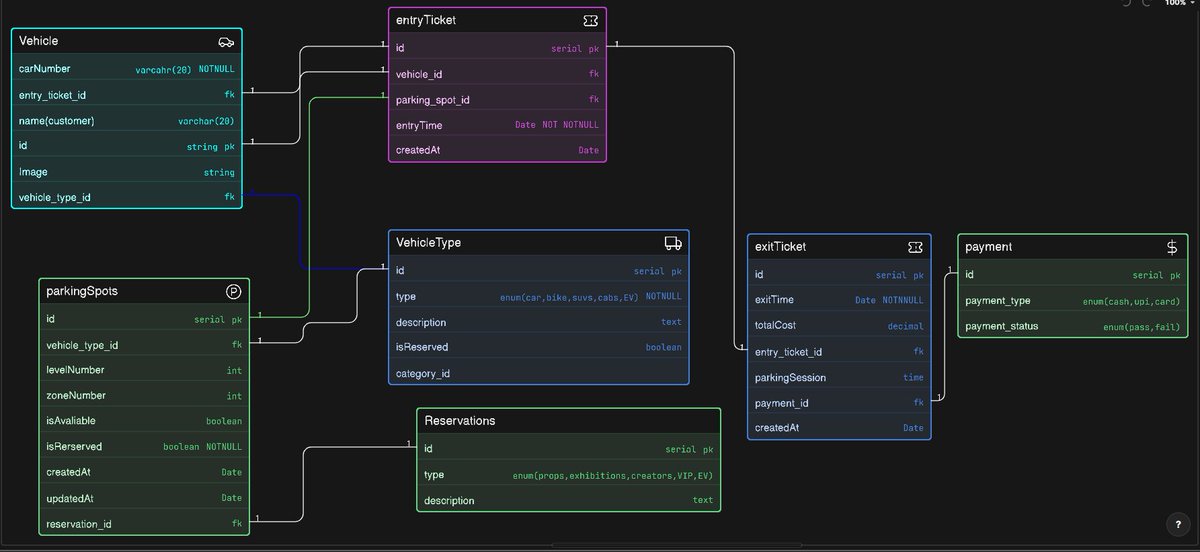Select the payment table title
Viewport: 1200px width, 552px height.
[989, 246]
